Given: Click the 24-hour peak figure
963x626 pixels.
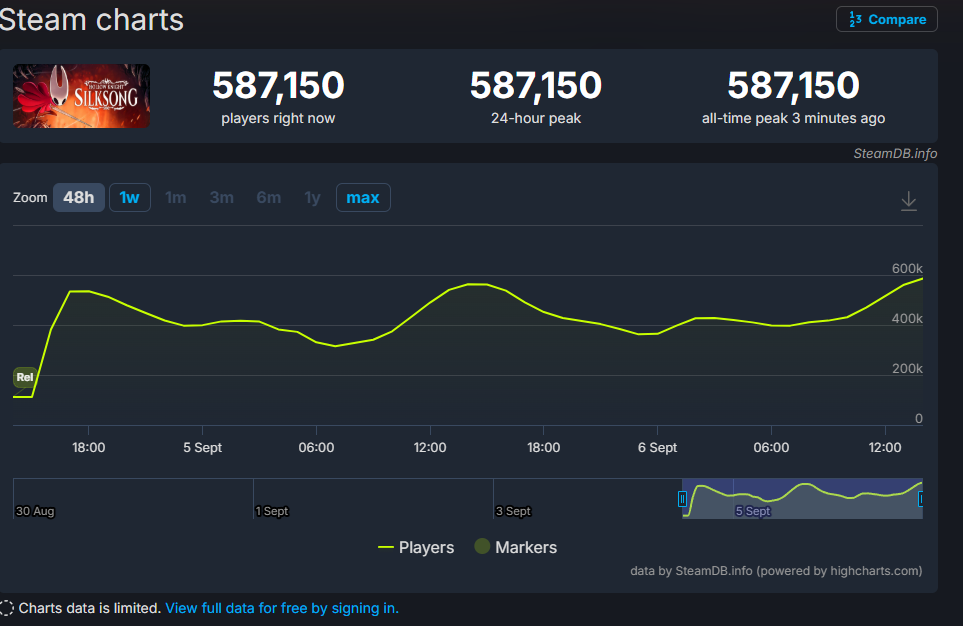Looking at the screenshot, I should [x=536, y=85].
